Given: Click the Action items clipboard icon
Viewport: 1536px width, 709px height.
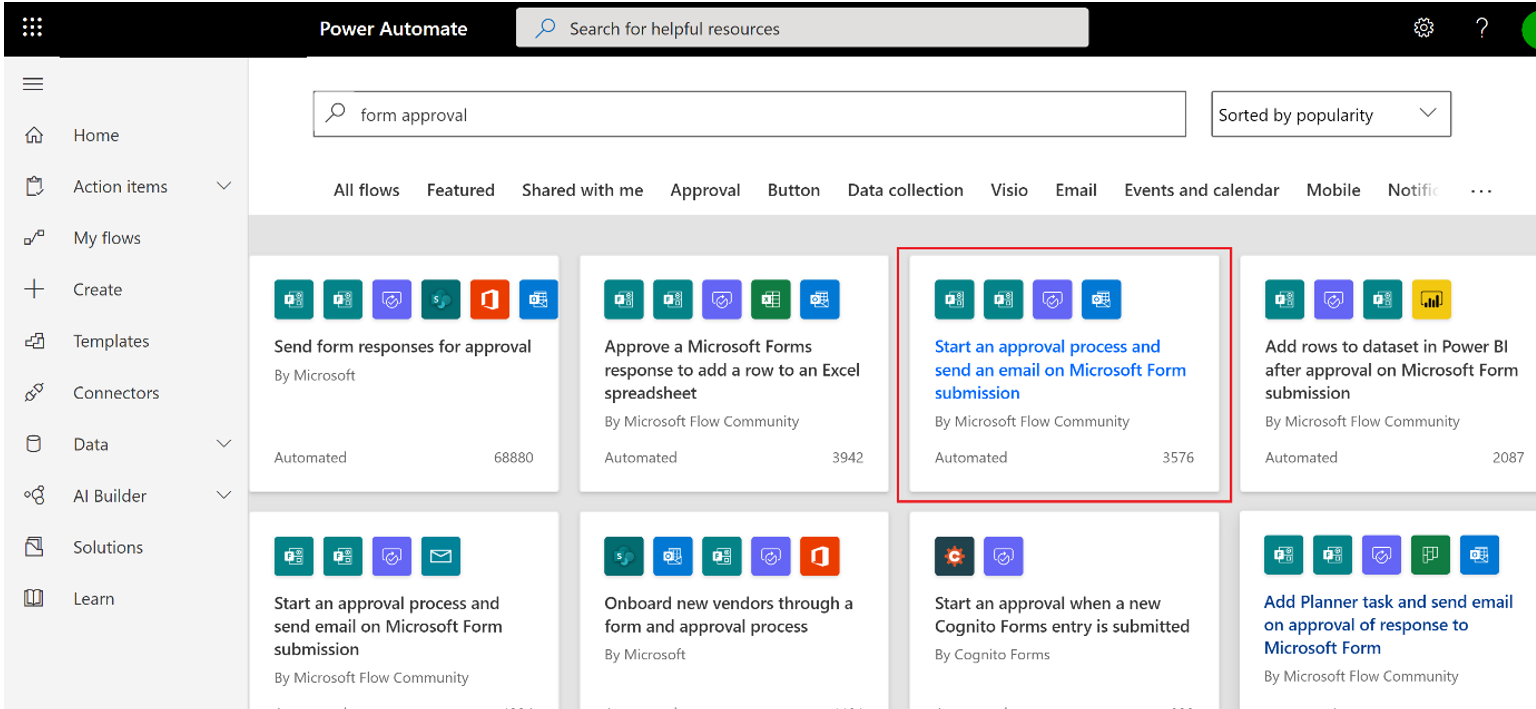Looking at the screenshot, I should (x=34, y=186).
